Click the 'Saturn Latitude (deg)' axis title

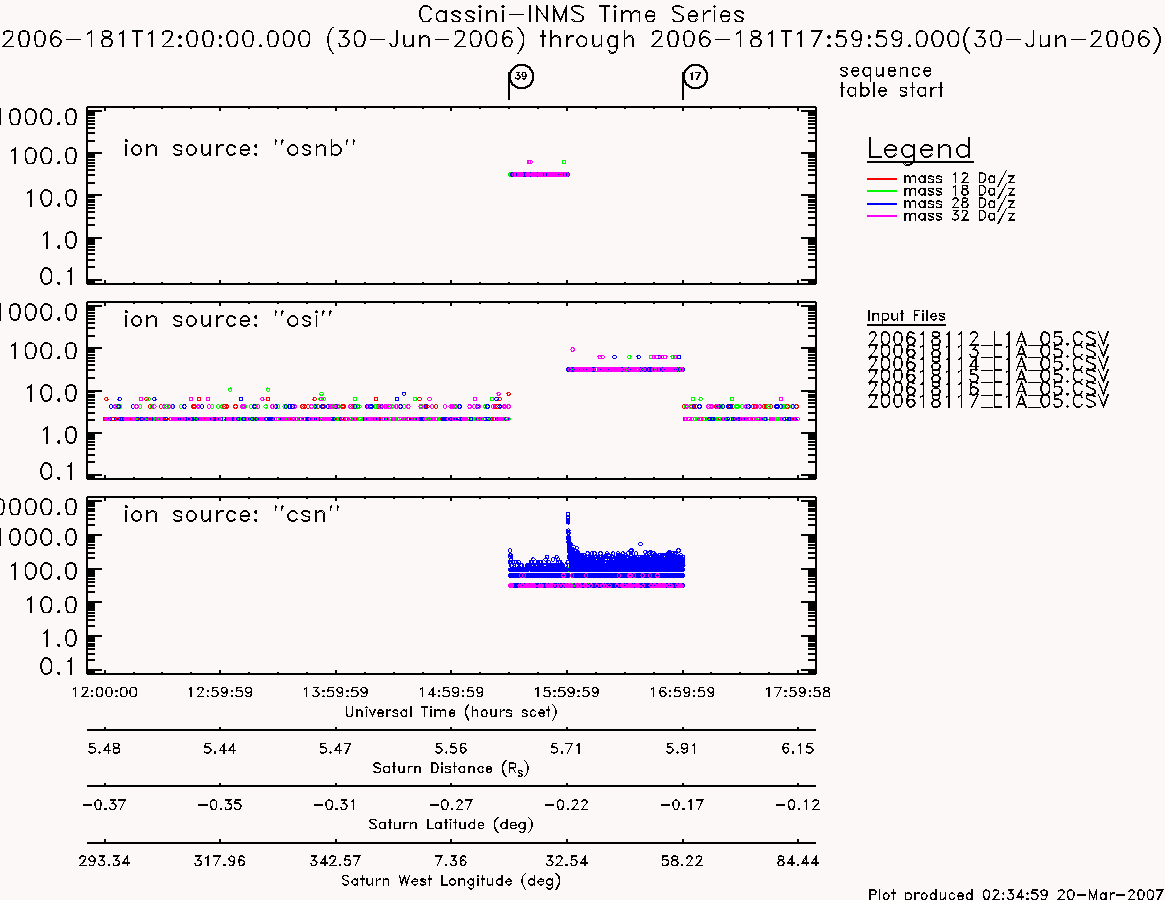451,824
